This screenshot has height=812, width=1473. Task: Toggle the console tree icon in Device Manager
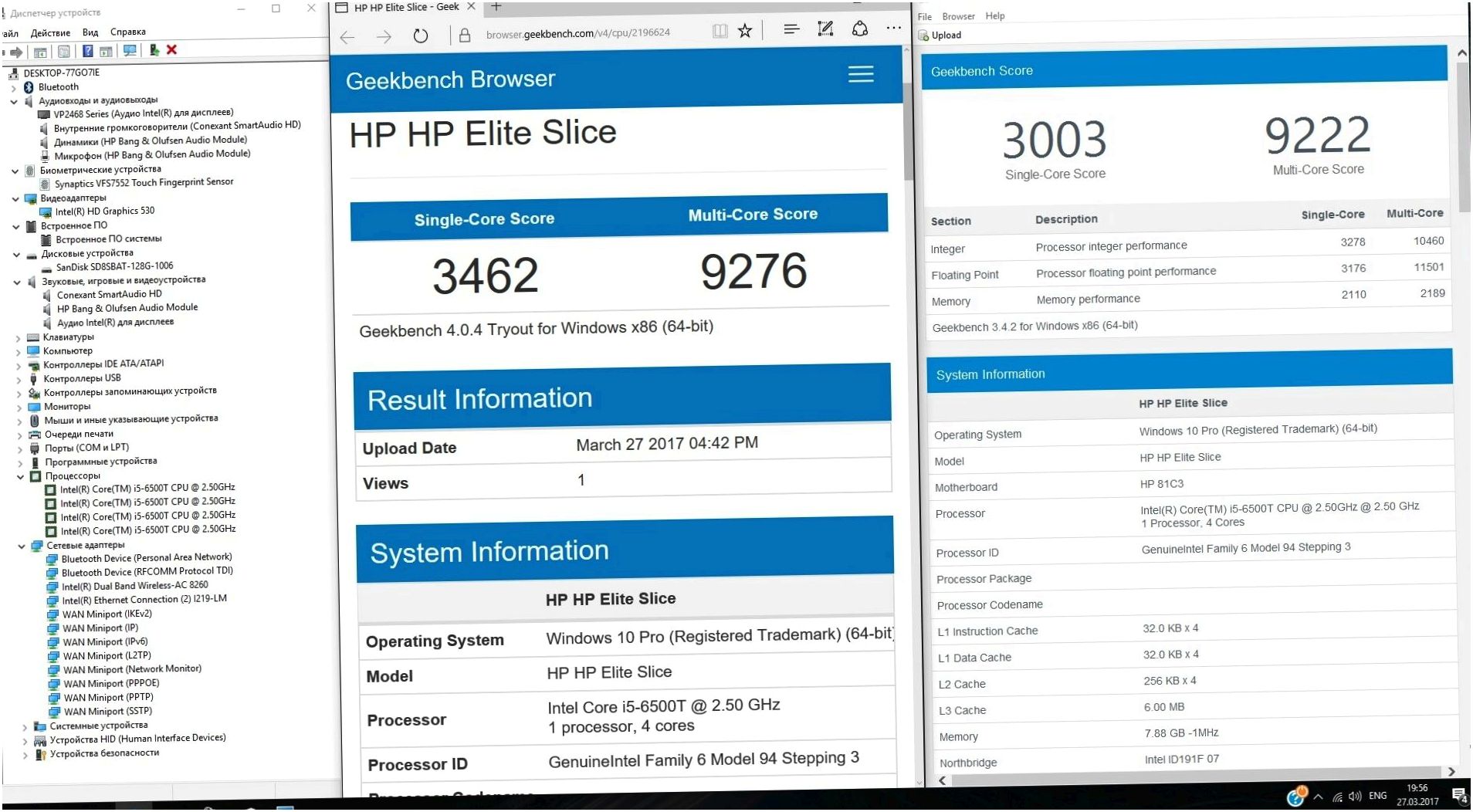pyautogui.click(x=40, y=52)
